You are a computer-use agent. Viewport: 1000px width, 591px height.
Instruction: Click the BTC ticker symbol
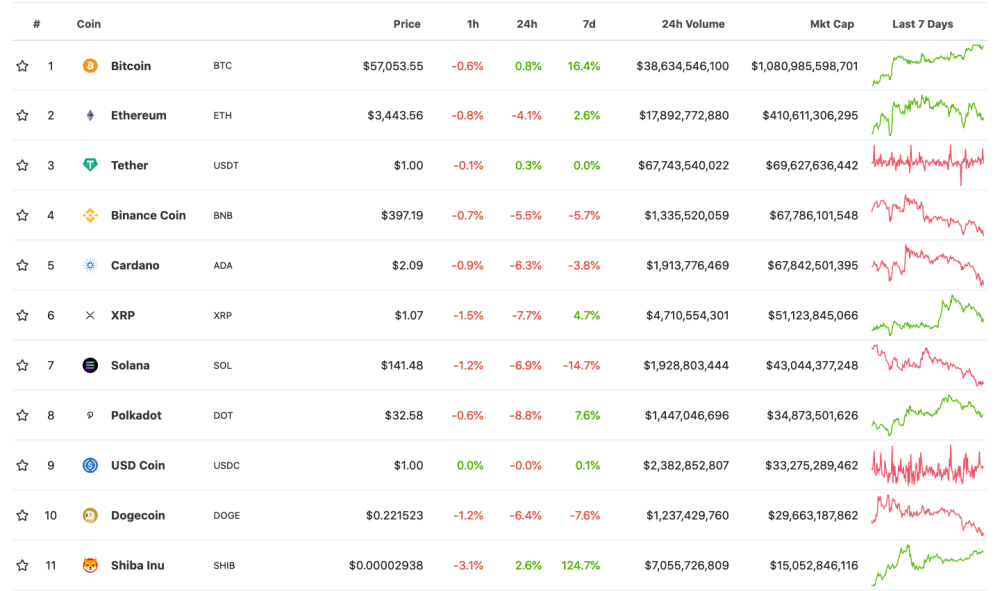223,66
